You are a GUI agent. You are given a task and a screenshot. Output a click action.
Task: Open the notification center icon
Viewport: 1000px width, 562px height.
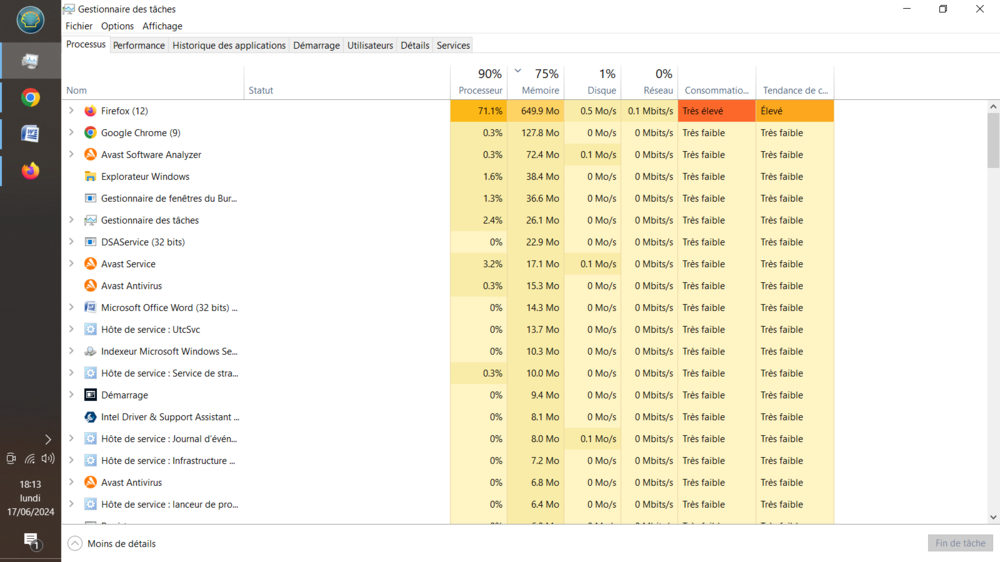pyautogui.click(x=31, y=541)
